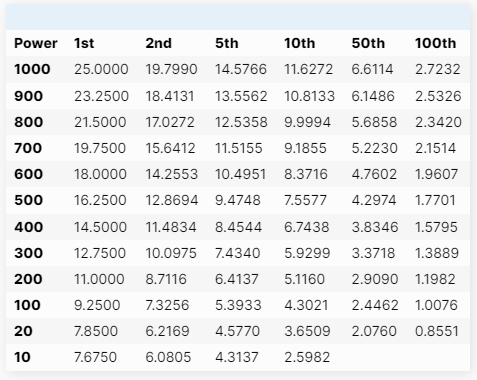Select the value 11.5155 in row 700
The height and width of the screenshot is (380, 477).
coord(239,148)
